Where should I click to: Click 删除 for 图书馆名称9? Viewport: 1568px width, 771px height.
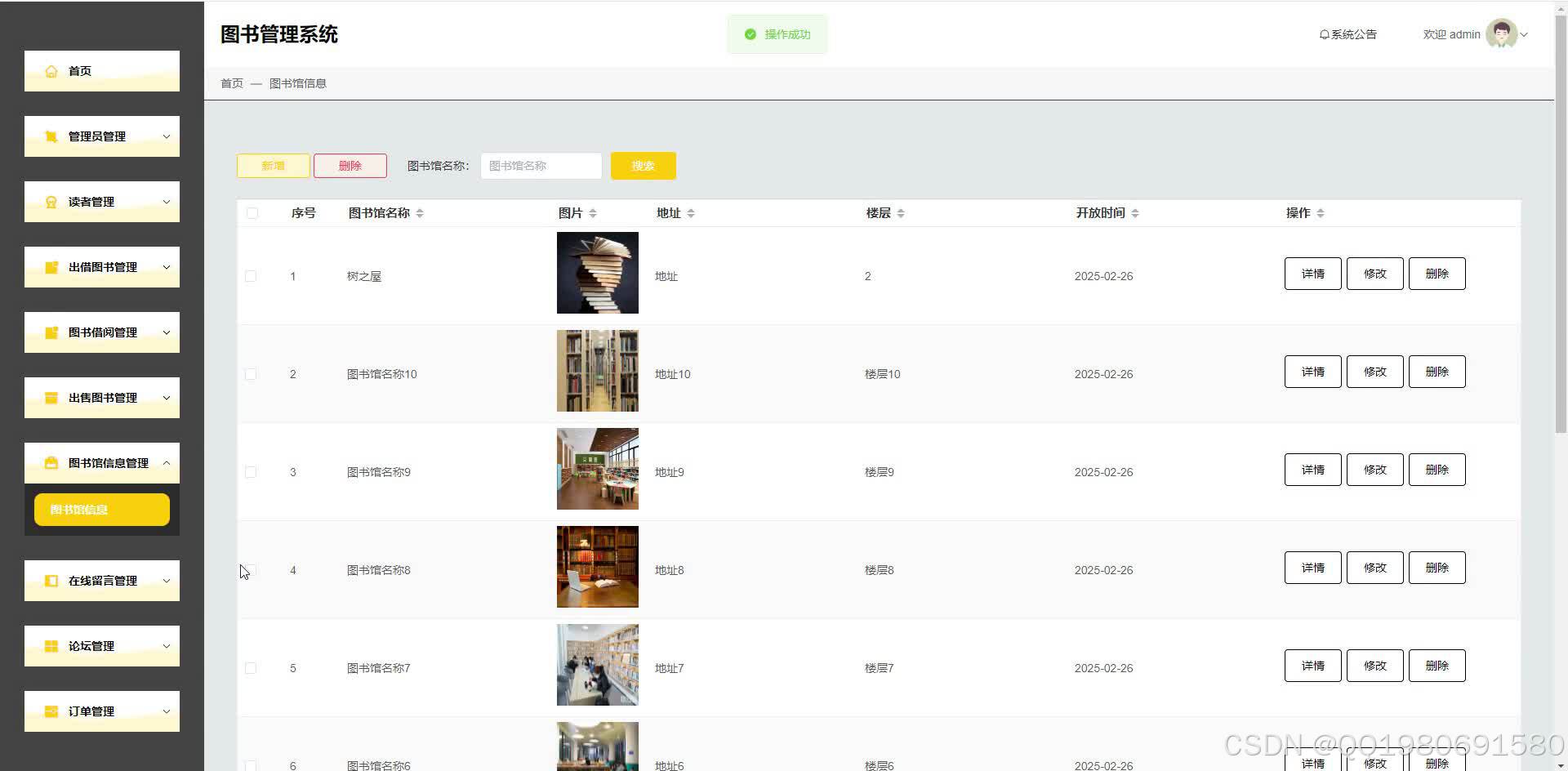pyautogui.click(x=1437, y=470)
